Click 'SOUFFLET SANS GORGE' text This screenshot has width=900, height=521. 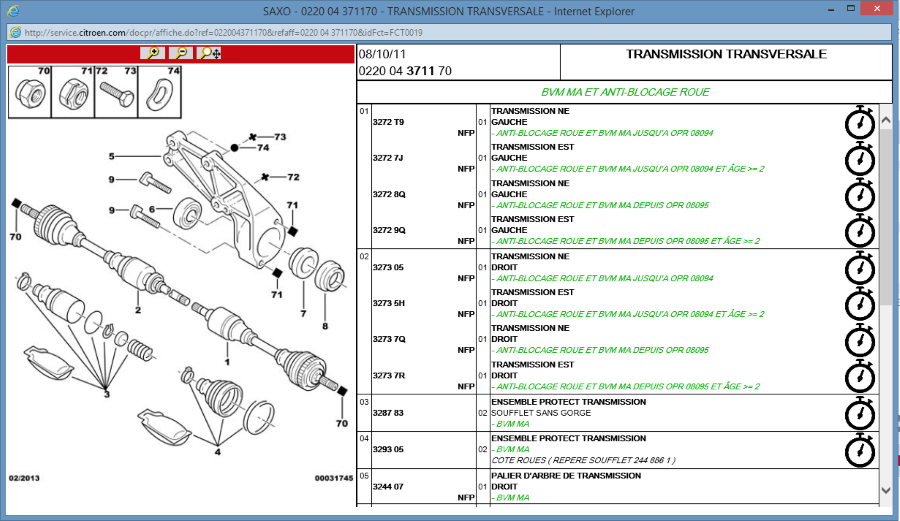click(541, 413)
